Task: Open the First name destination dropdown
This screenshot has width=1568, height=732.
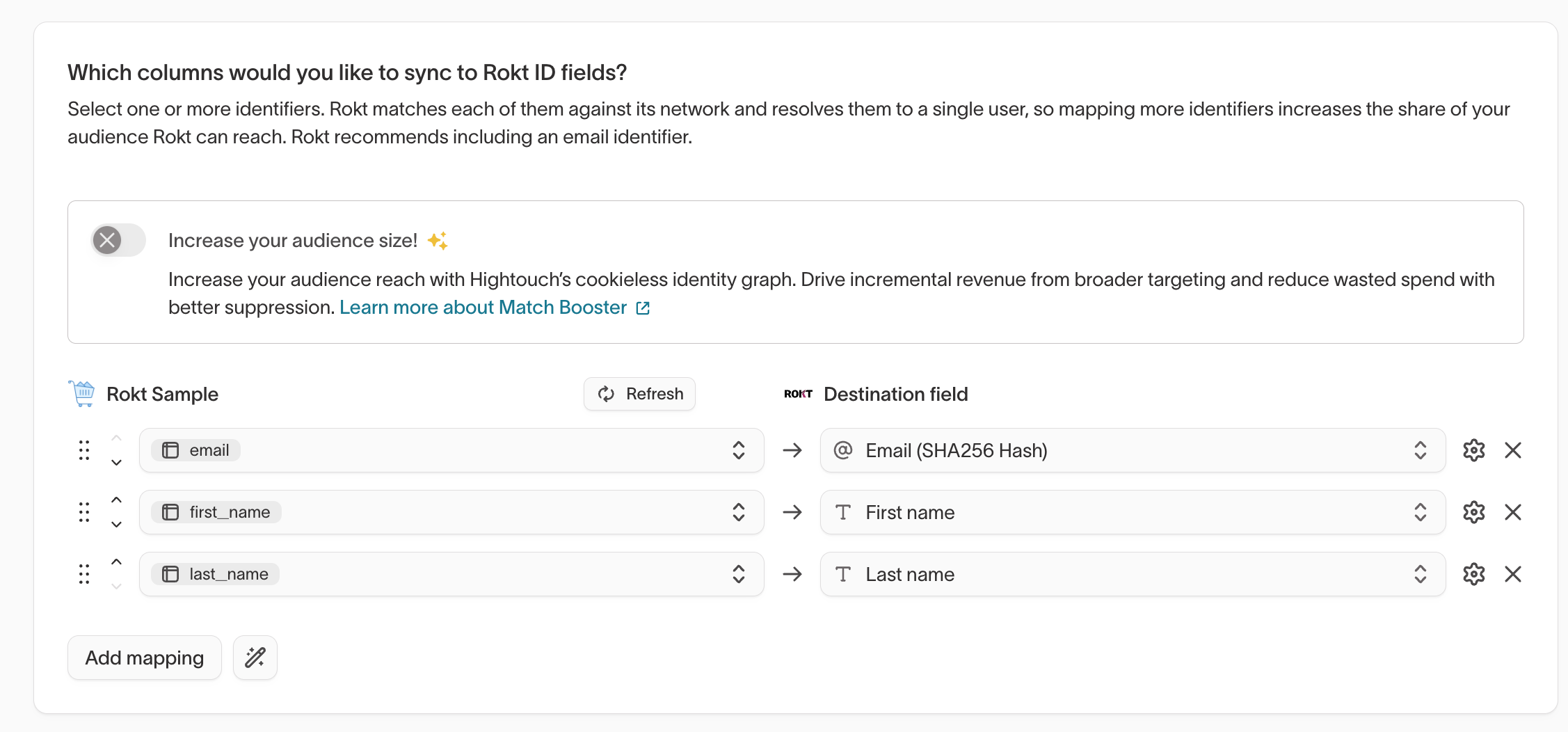Action: pos(1133,512)
